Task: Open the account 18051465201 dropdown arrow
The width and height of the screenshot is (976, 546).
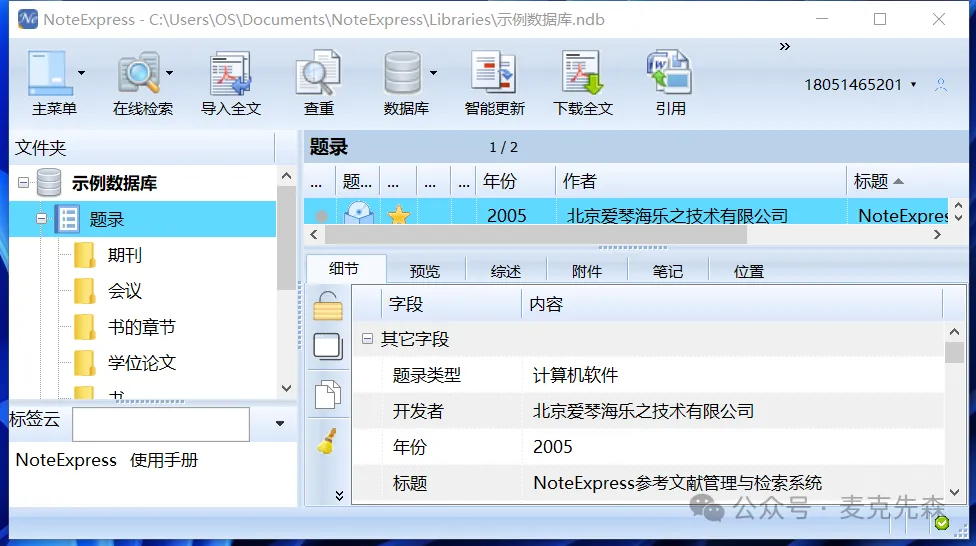Action: pyautogui.click(x=914, y=85)
